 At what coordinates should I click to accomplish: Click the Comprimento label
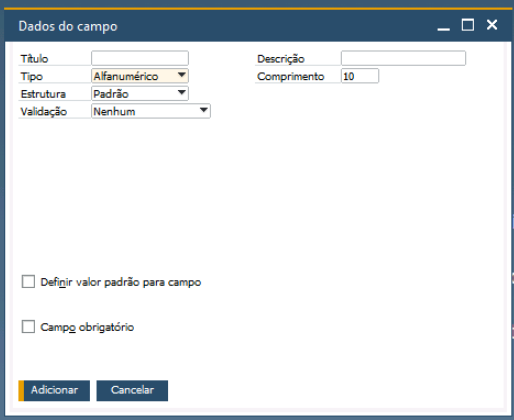pos(291,77)
